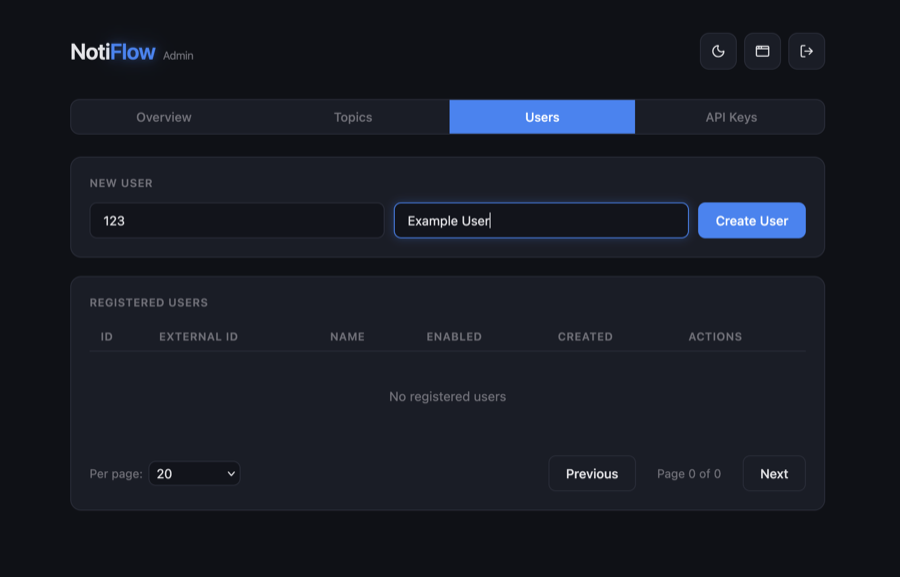Click the window layout icon in the header
Viewport: 900px width, 577px height.
tap(762, 51)
